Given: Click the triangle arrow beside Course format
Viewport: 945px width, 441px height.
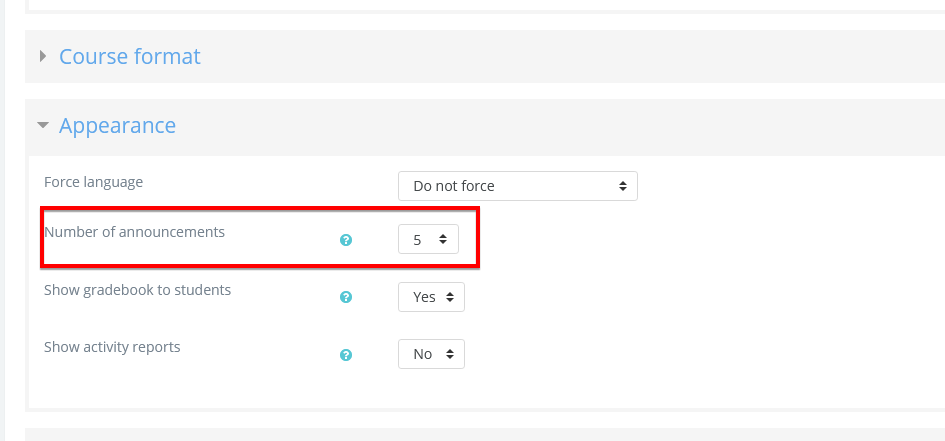Looking at the screenshot, I should (x=43, y=56).
